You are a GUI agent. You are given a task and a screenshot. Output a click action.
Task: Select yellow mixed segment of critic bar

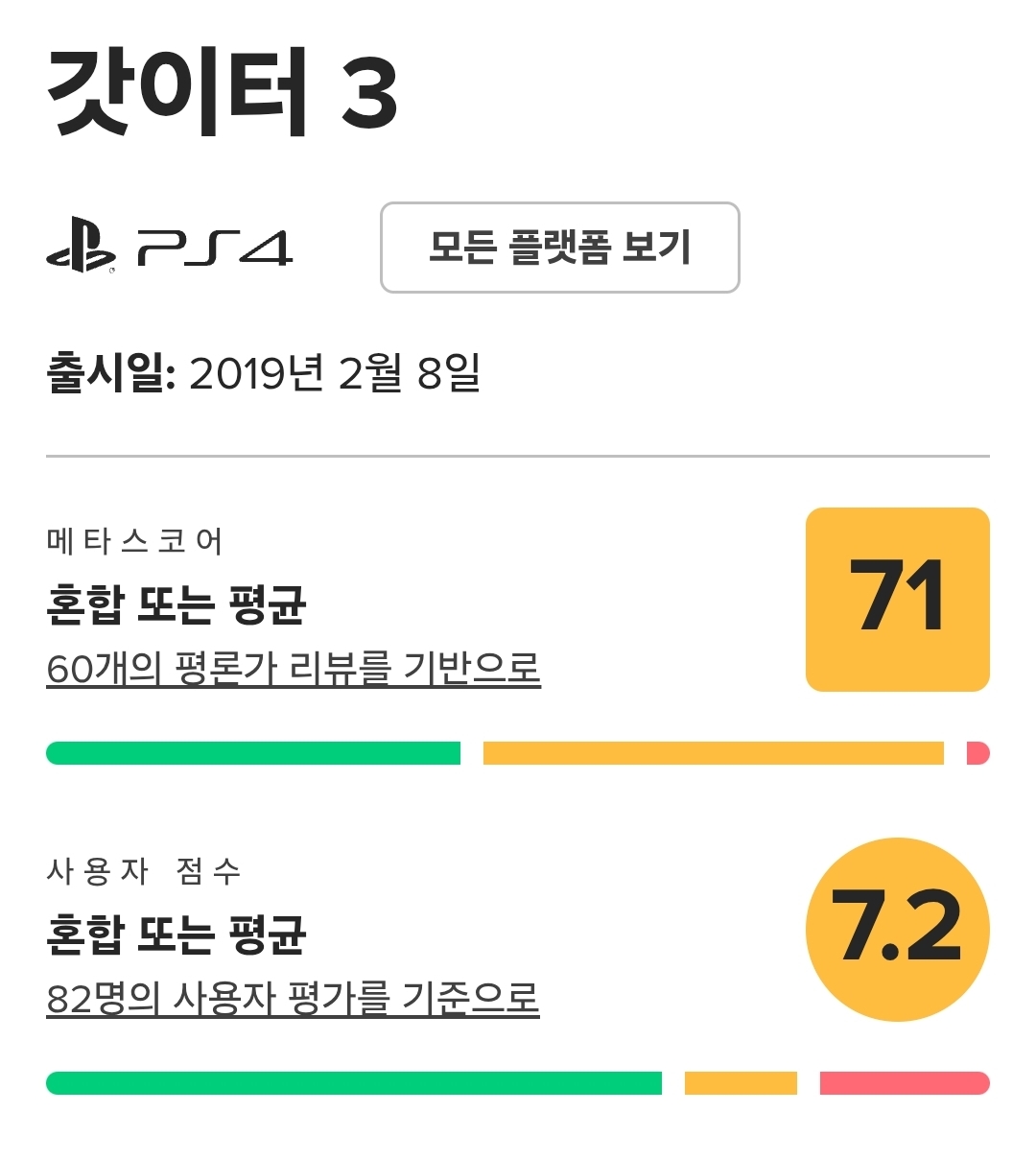(714, 753)
